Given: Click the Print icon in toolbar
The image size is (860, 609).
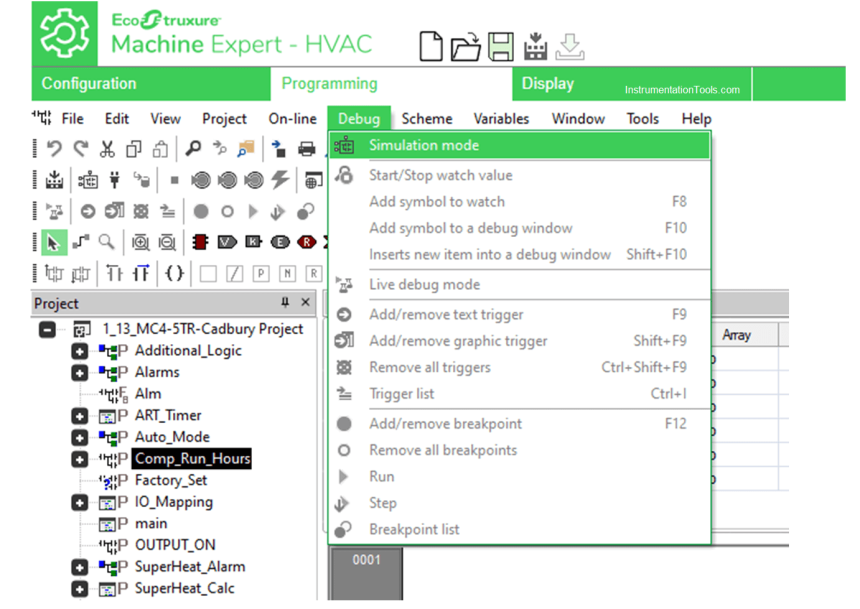Looking at the screenshot, I should (x=307, y=149).
